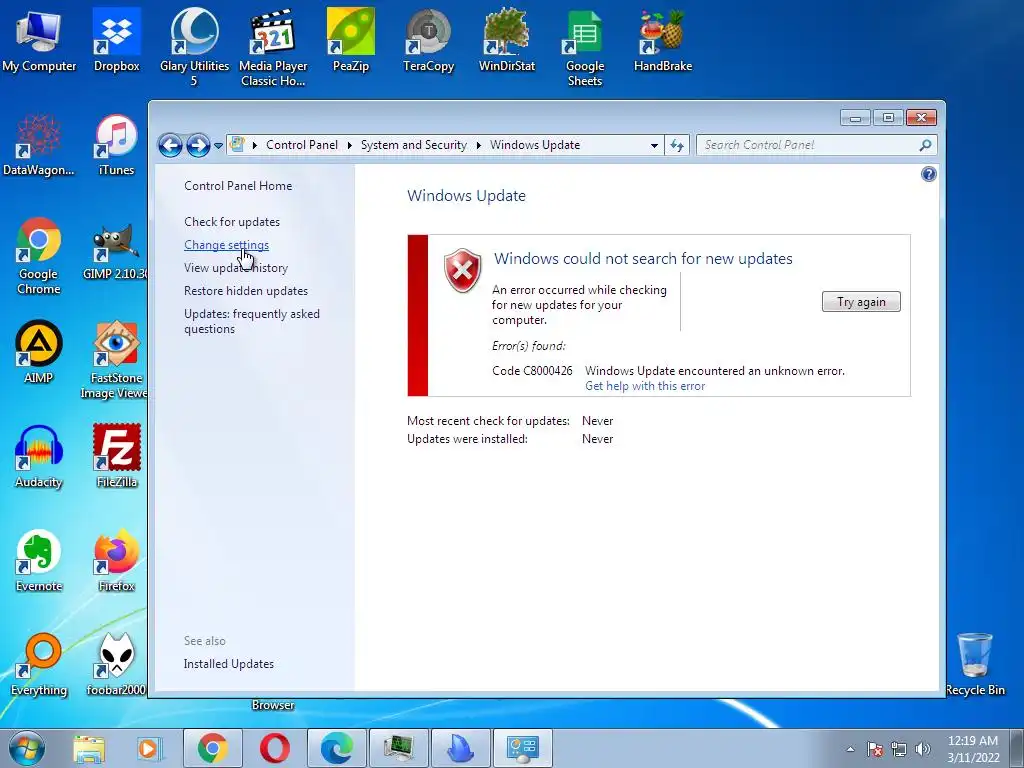Launch GIMP 2.10 desktop icon
Screen dimensions: 1024x768
pos(115,252)
